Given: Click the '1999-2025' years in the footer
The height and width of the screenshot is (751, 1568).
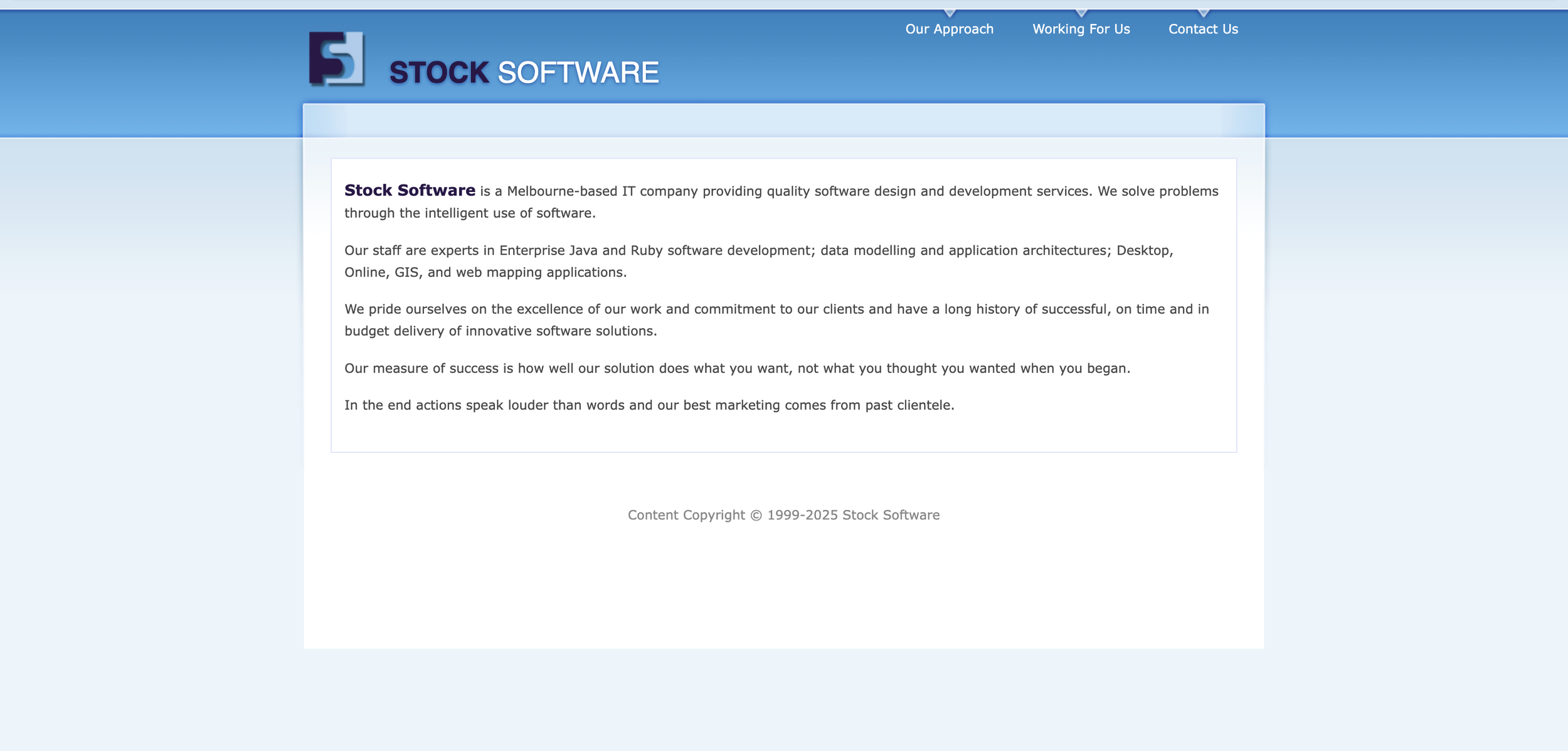Looking at the screenshot, I should coord(802,515).
